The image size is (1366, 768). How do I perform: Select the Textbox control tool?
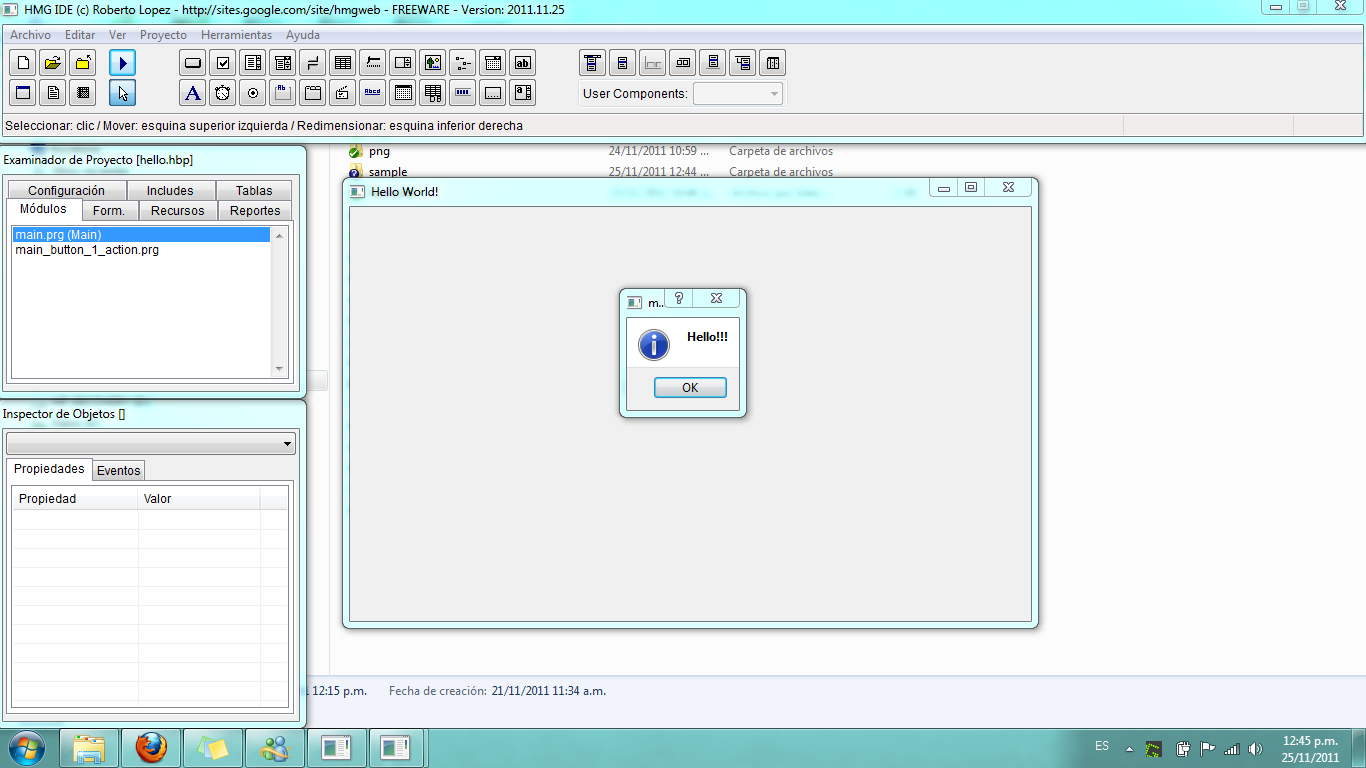[x=522, y=62]
